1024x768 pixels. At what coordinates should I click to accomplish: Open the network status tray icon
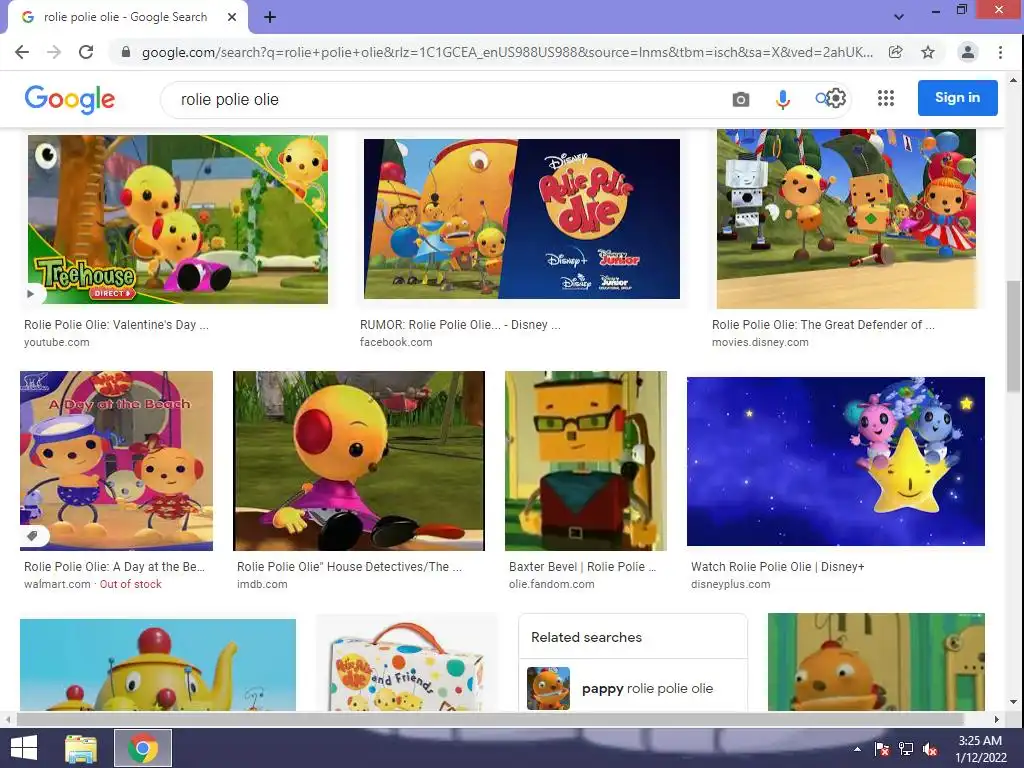[x=906, y=749]
